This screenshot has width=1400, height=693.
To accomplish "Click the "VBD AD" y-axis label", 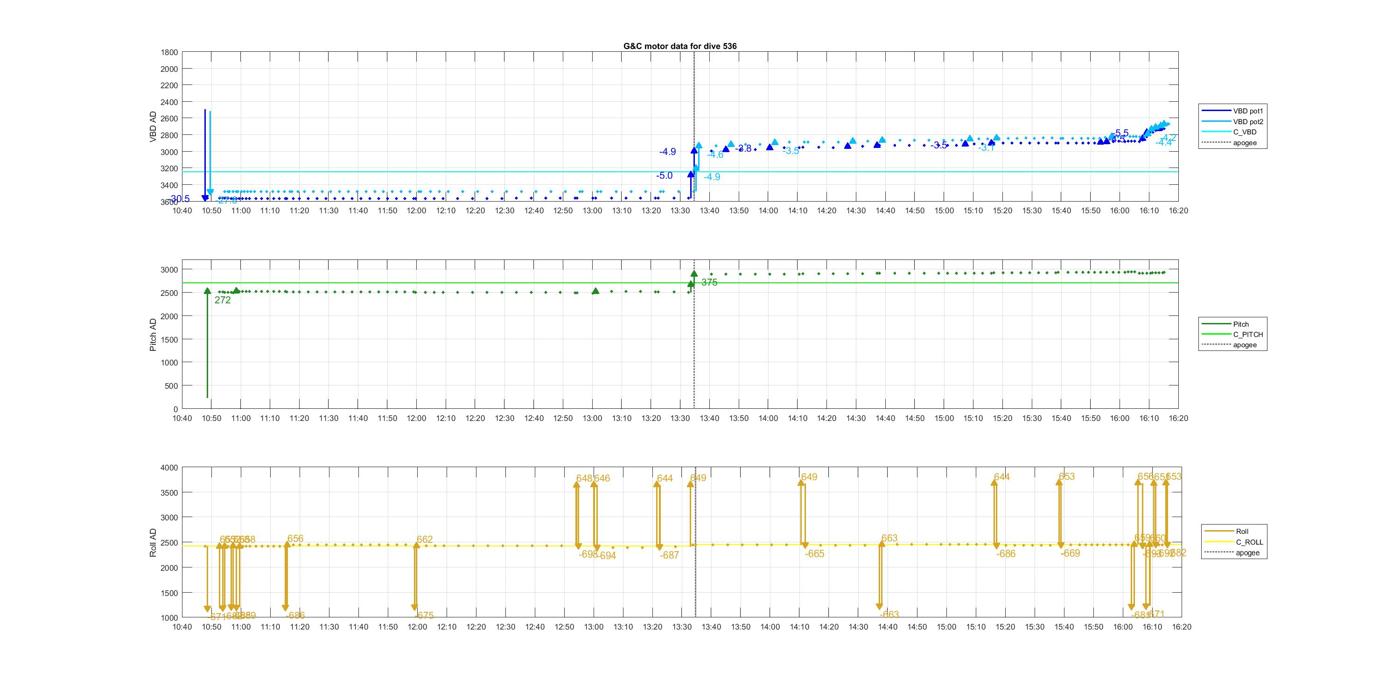I will point(154,126).
